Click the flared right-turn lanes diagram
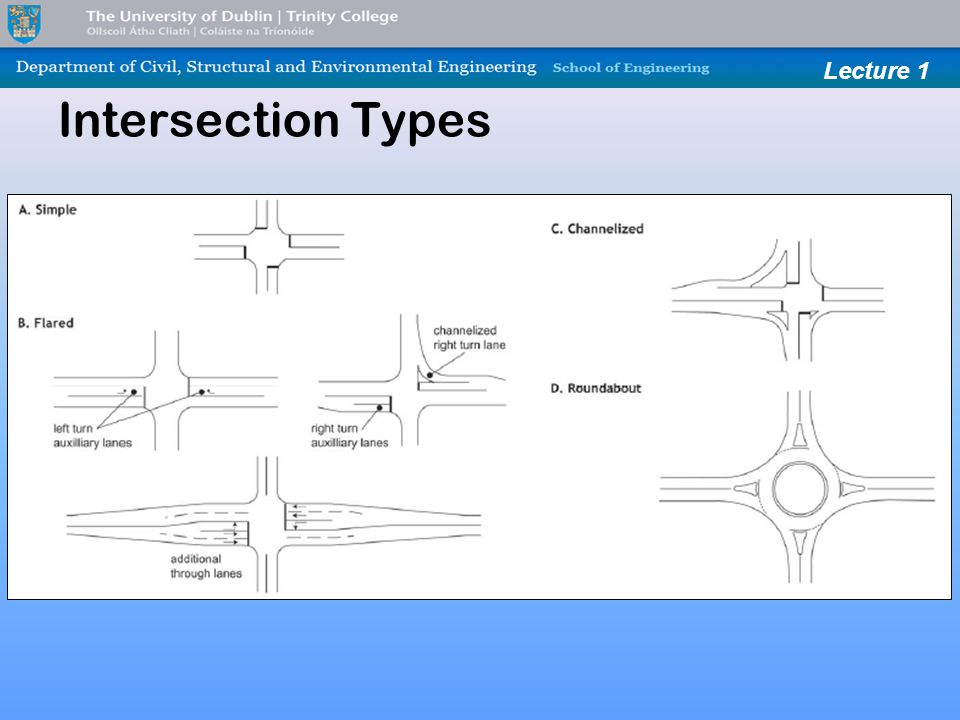The width and height of the screenshot is (960, 720). tap(411, 380)
